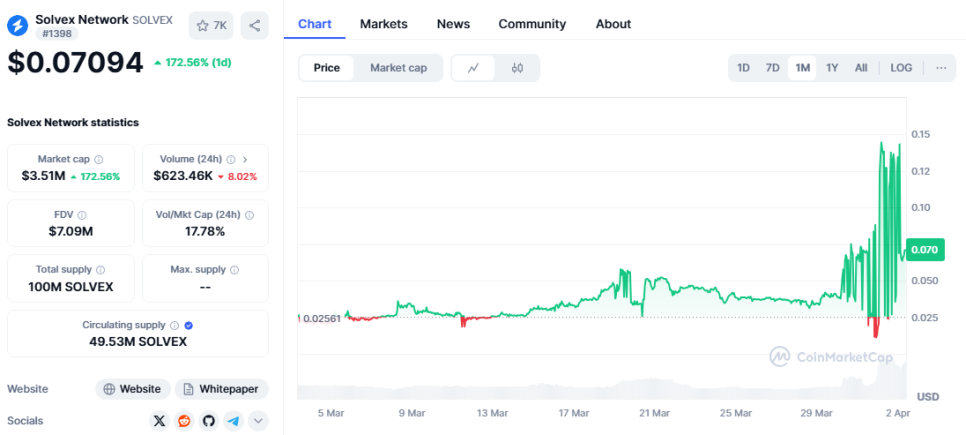Click the 0.02561 baseline price label
966x435 pixels.
tap(322, 319)
